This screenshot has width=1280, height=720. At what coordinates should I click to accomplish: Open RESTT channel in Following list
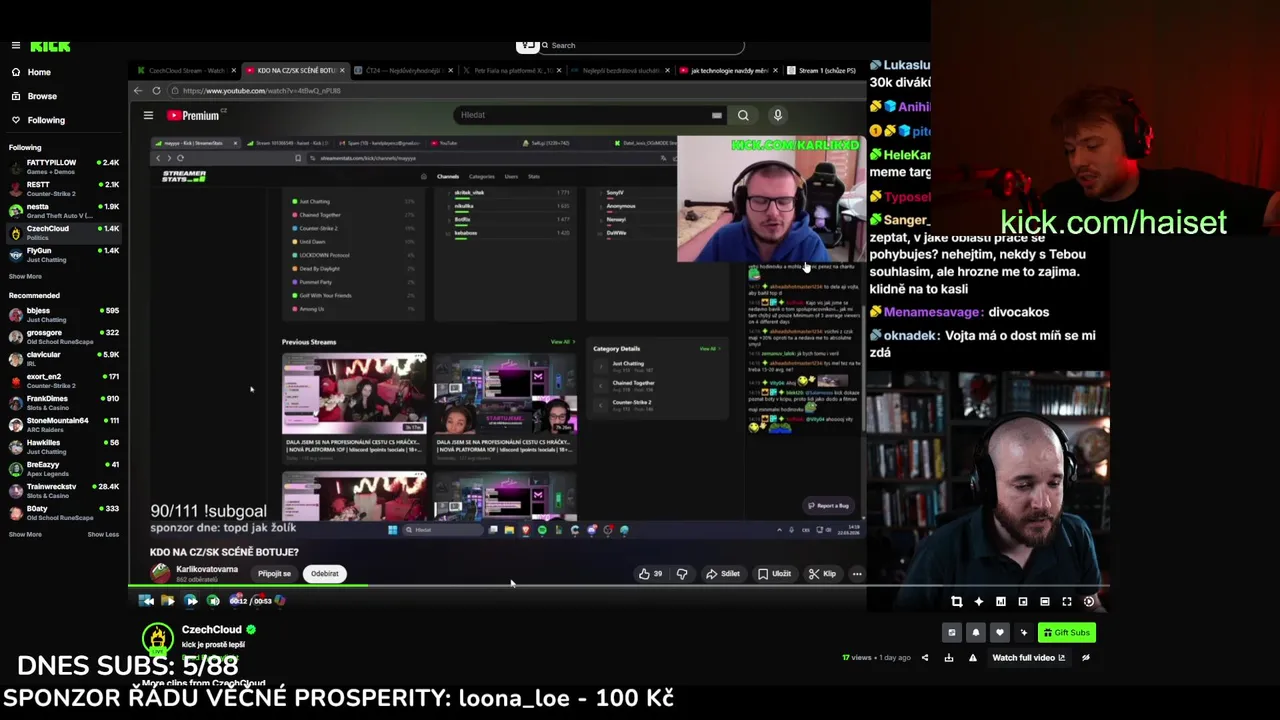point(64,188)
